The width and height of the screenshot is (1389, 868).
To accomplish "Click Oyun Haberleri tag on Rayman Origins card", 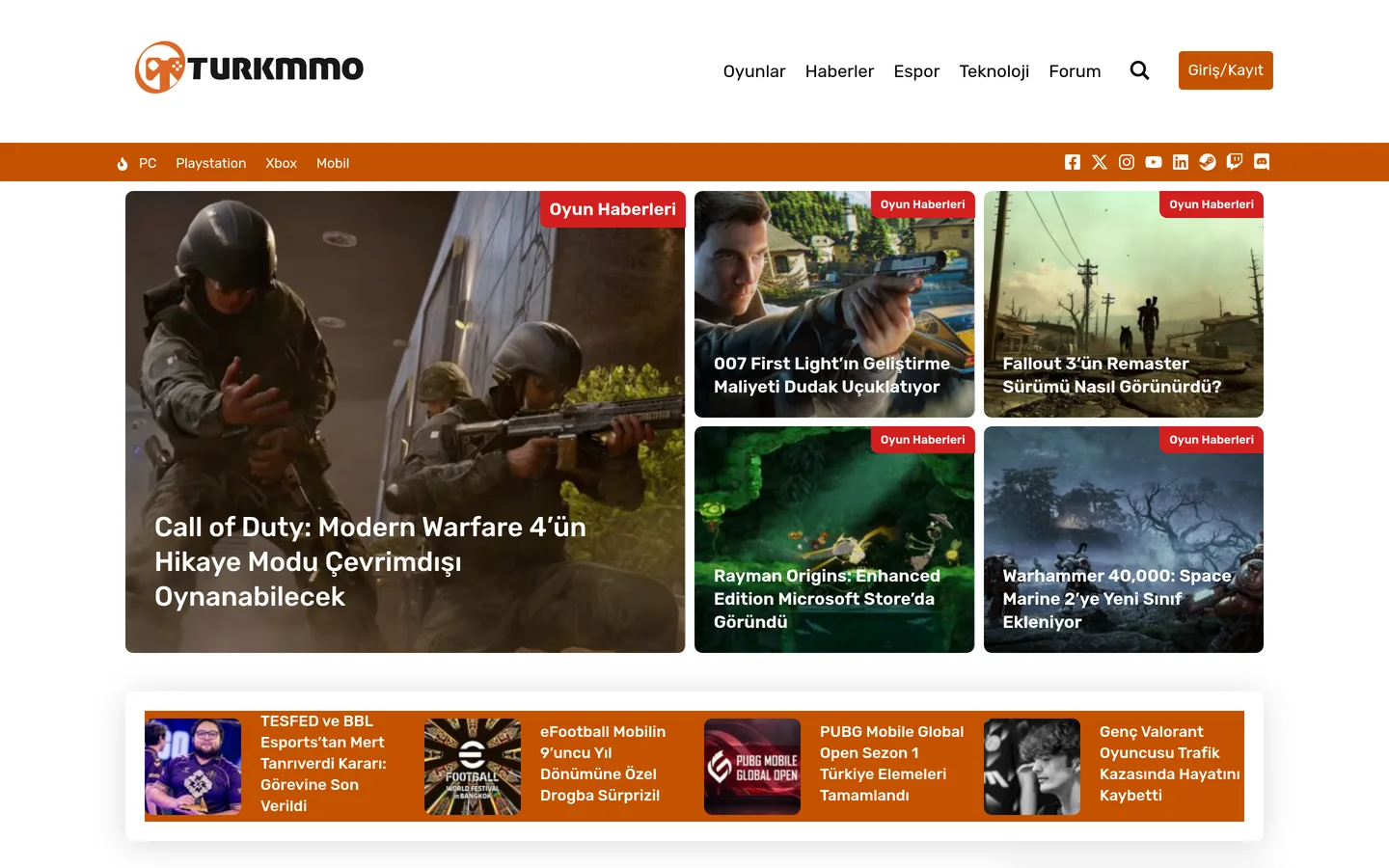I will coord(922,440).
